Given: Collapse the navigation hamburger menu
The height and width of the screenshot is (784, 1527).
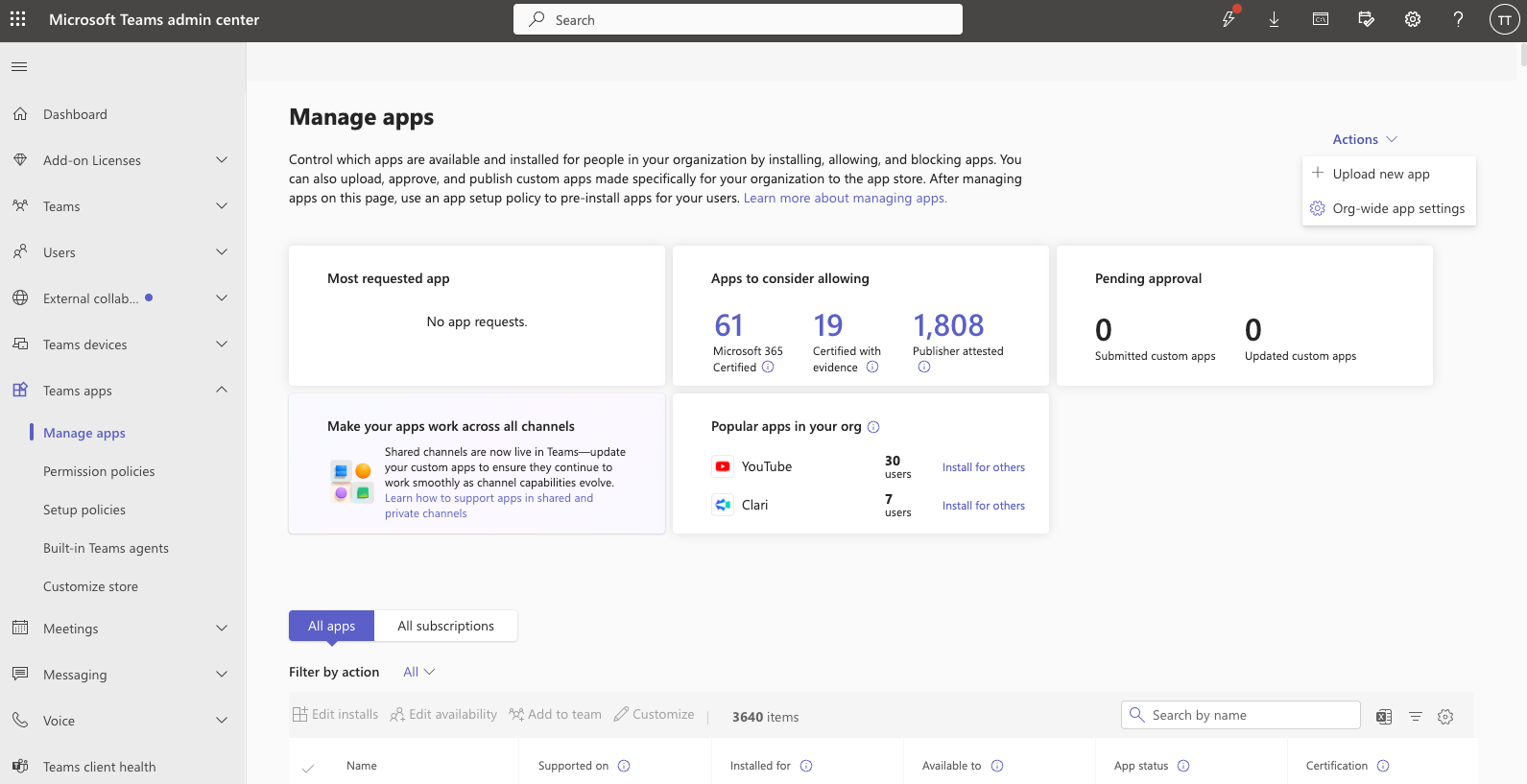Looking at the screenshot, I should 19,66.
